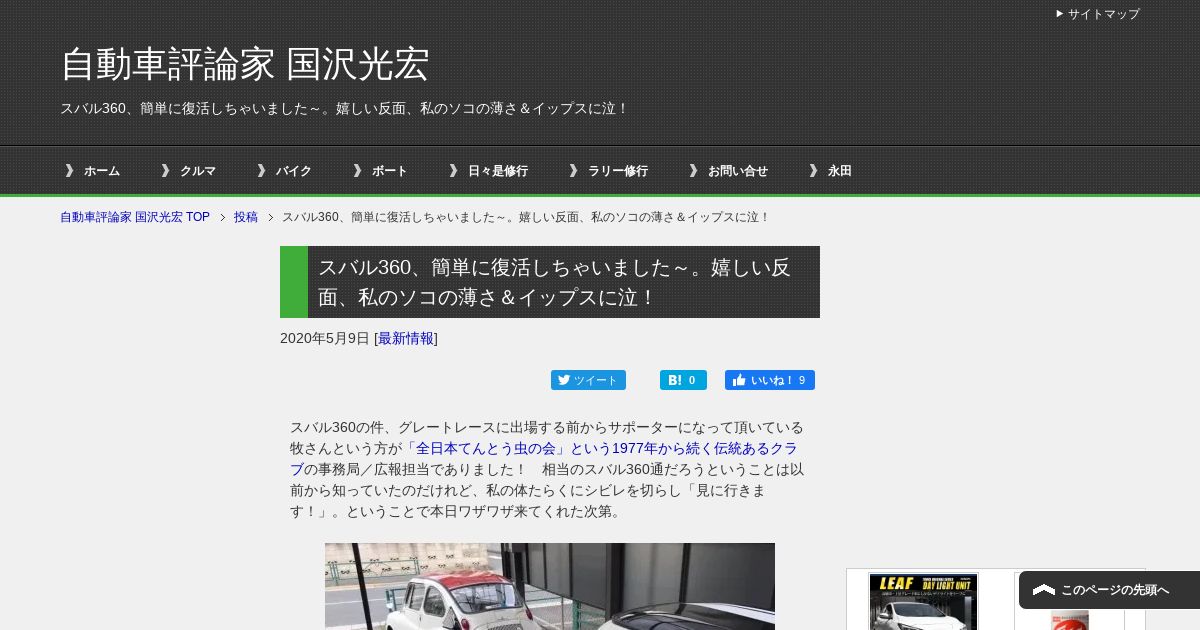Click the thumbs-up icon on いいね！
This screenshot has height=630, width=1200.
point(739,380)
